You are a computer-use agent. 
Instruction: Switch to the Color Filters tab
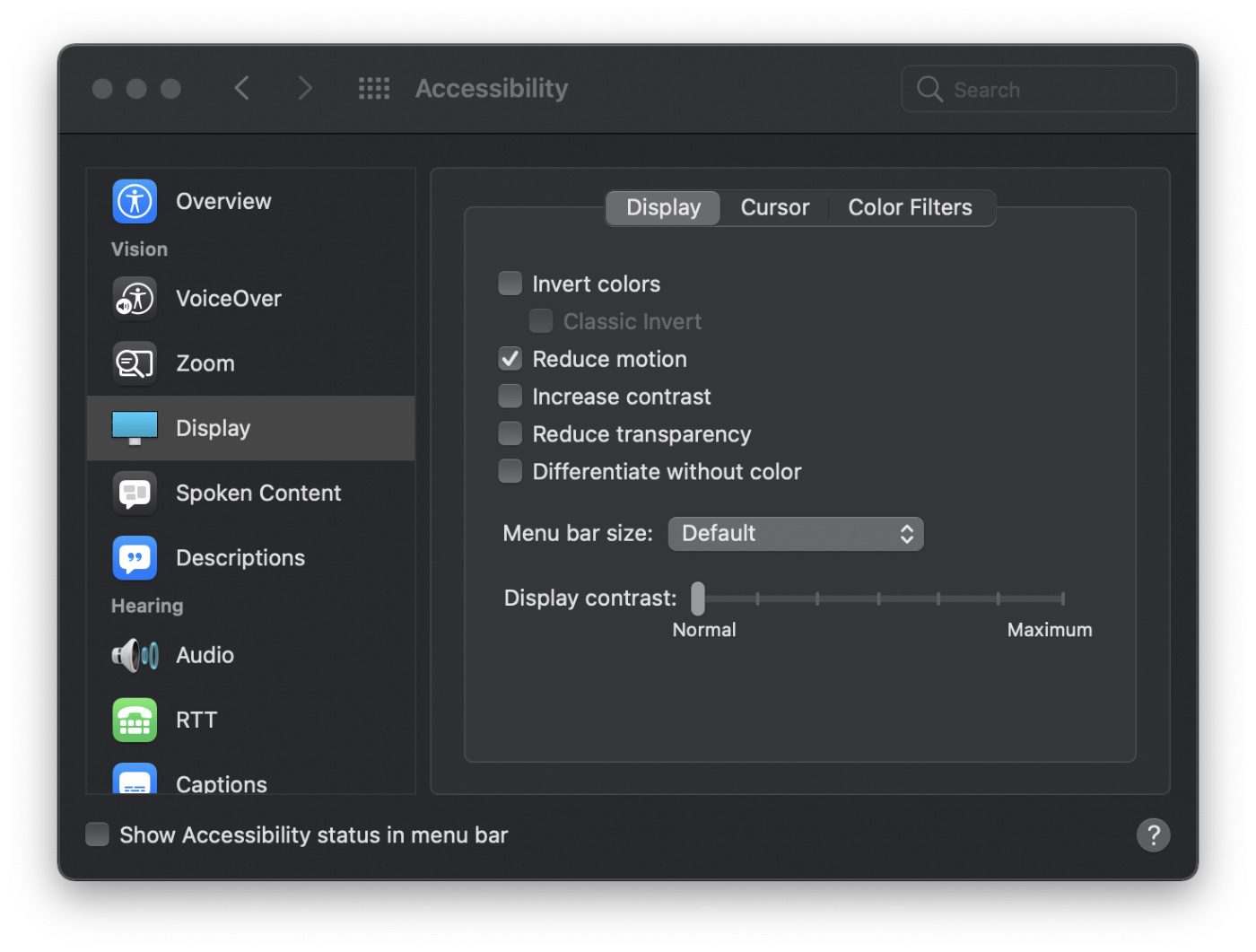click(x=910, y=207)
